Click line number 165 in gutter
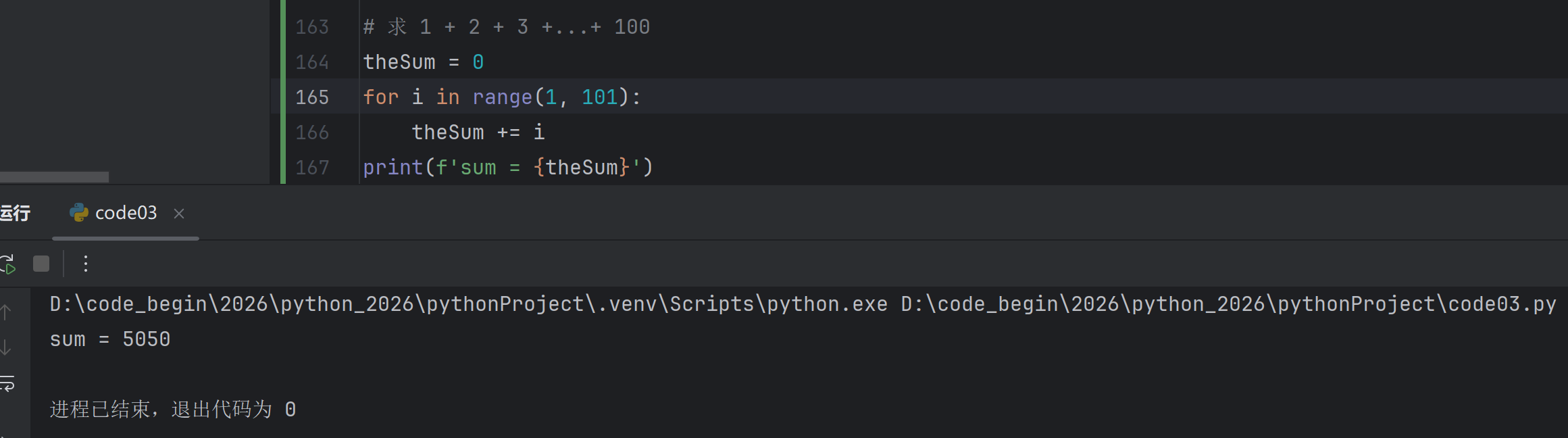This screenshot has width=1568, height=438. pyautogui.click(x=312, y=97)
